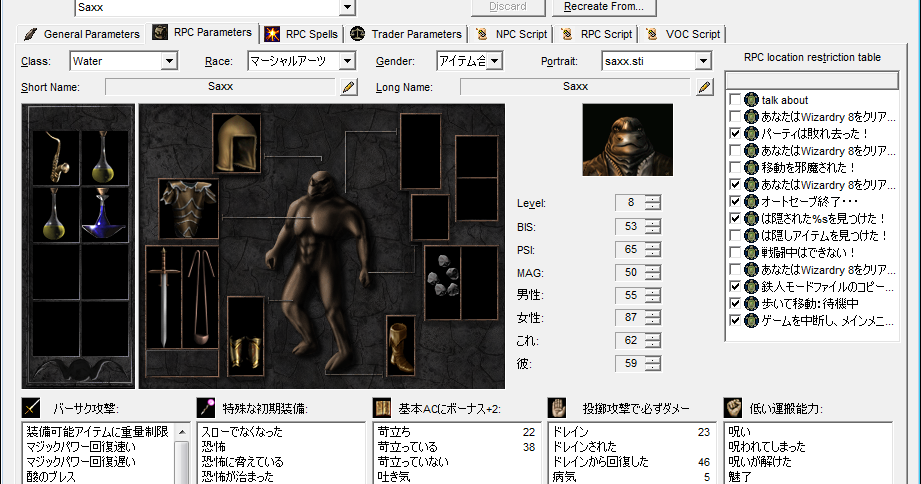Click the Discard button
The image size is (921, 484).
[x=507, y=7]
